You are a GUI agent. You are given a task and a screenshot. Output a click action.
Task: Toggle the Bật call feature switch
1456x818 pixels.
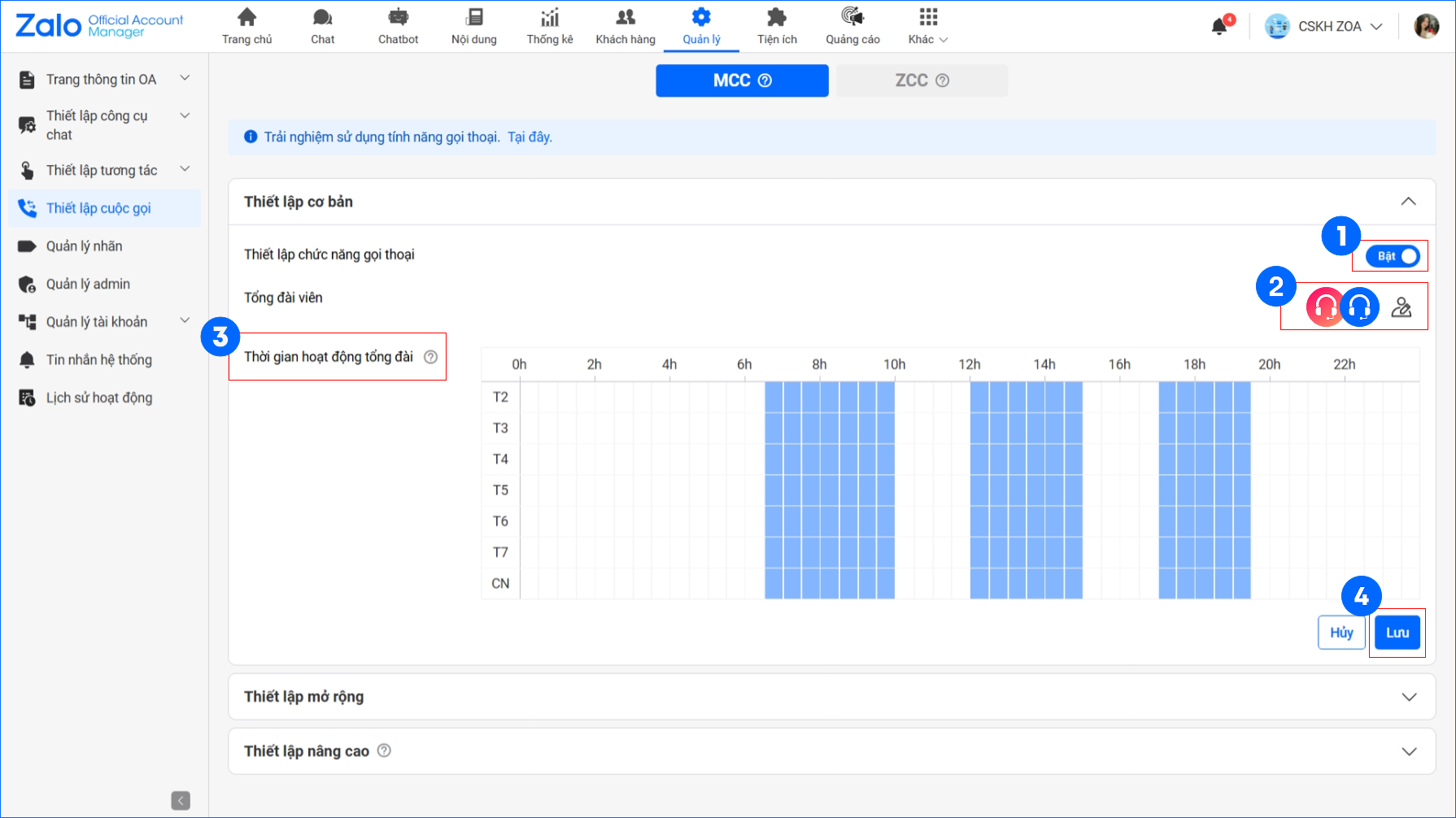click(x=1392, y=256)
